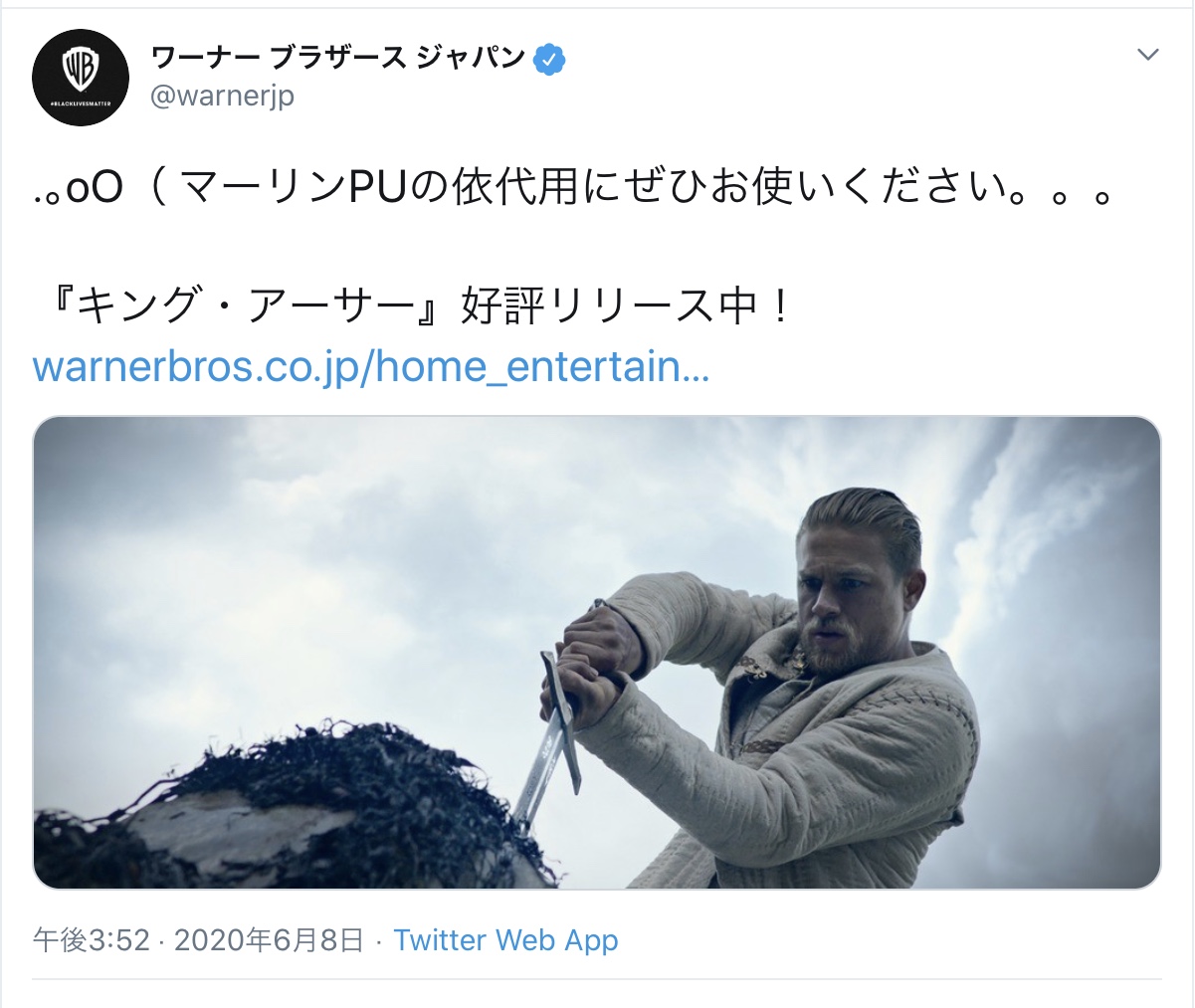Open the warnerbros.co.jp home_entertain link
This screenshot has height=1008, width=1195.
371,366
